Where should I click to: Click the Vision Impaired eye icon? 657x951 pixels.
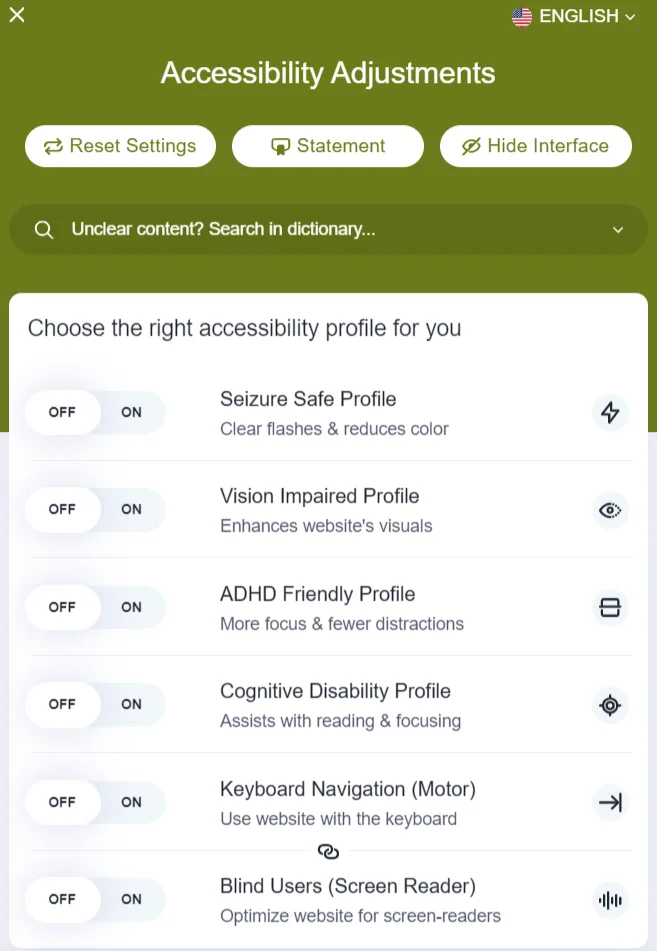[610, 510]
